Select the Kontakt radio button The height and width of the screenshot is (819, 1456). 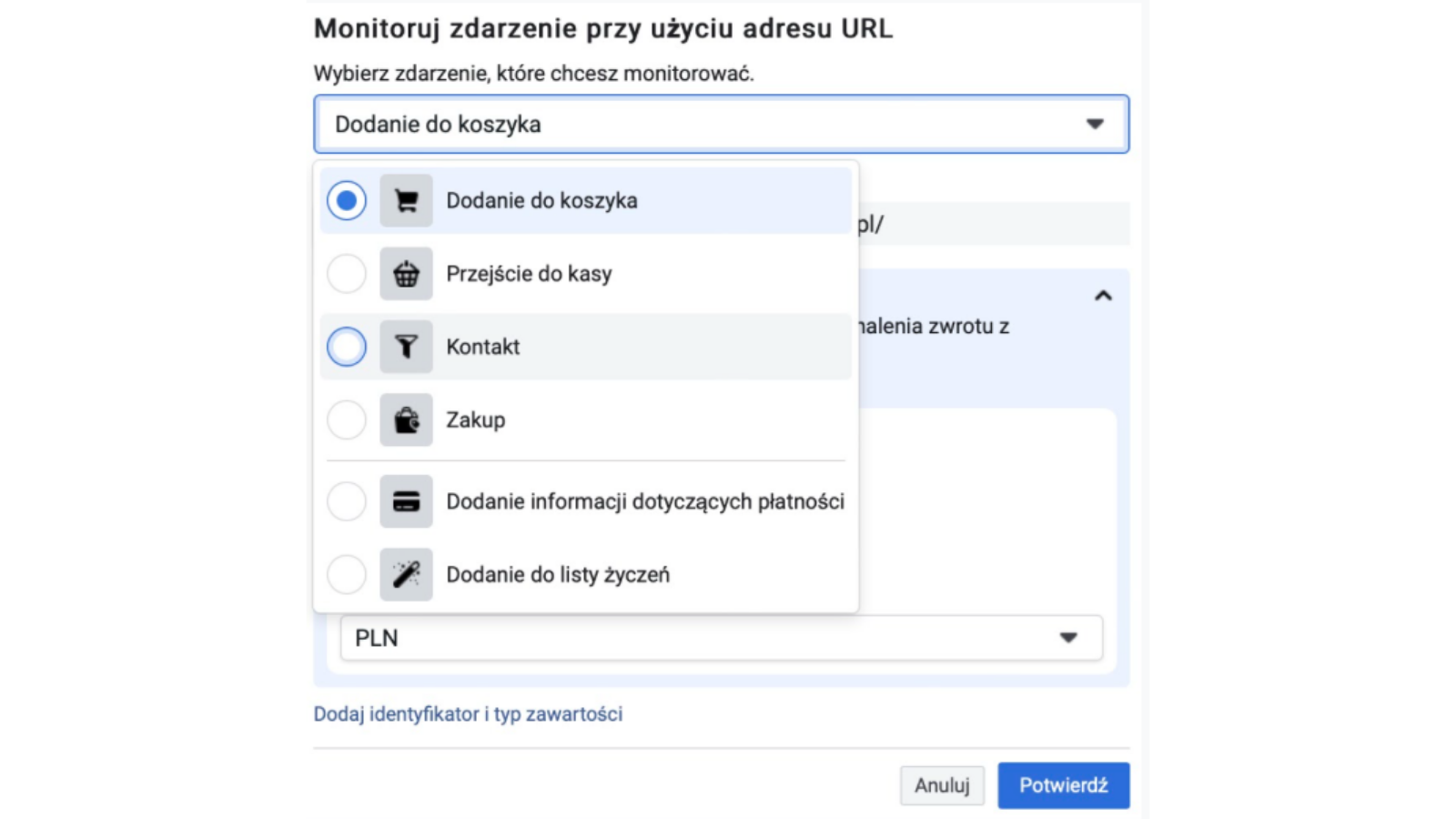347,347
